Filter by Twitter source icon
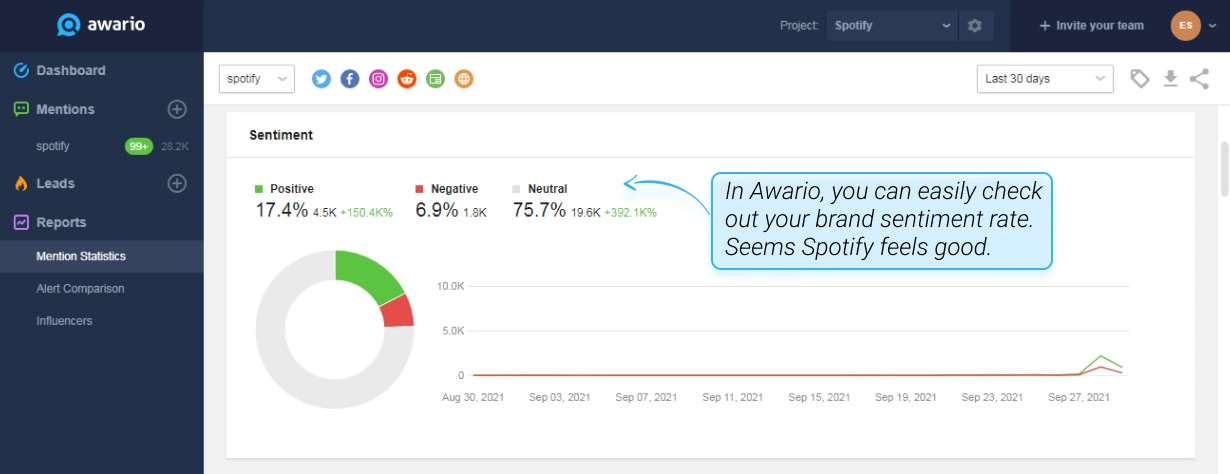This screenshot has width=1230, height=474. 321,79
